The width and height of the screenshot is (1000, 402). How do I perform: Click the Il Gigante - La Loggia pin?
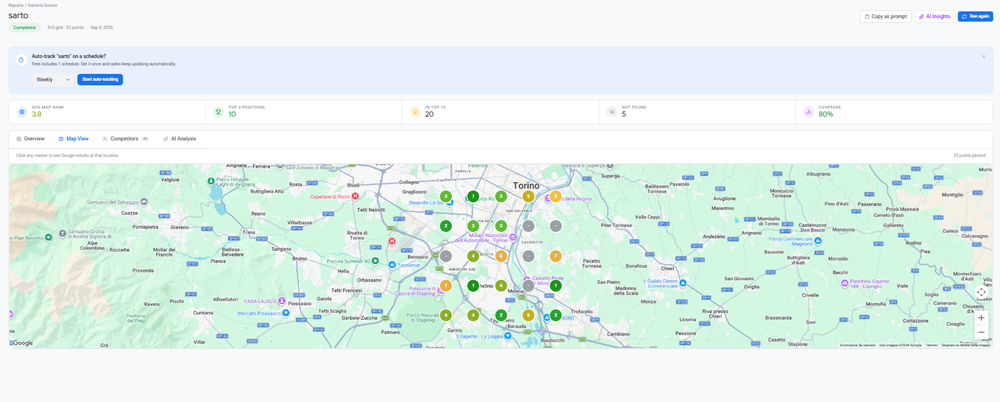coord(508,336)
